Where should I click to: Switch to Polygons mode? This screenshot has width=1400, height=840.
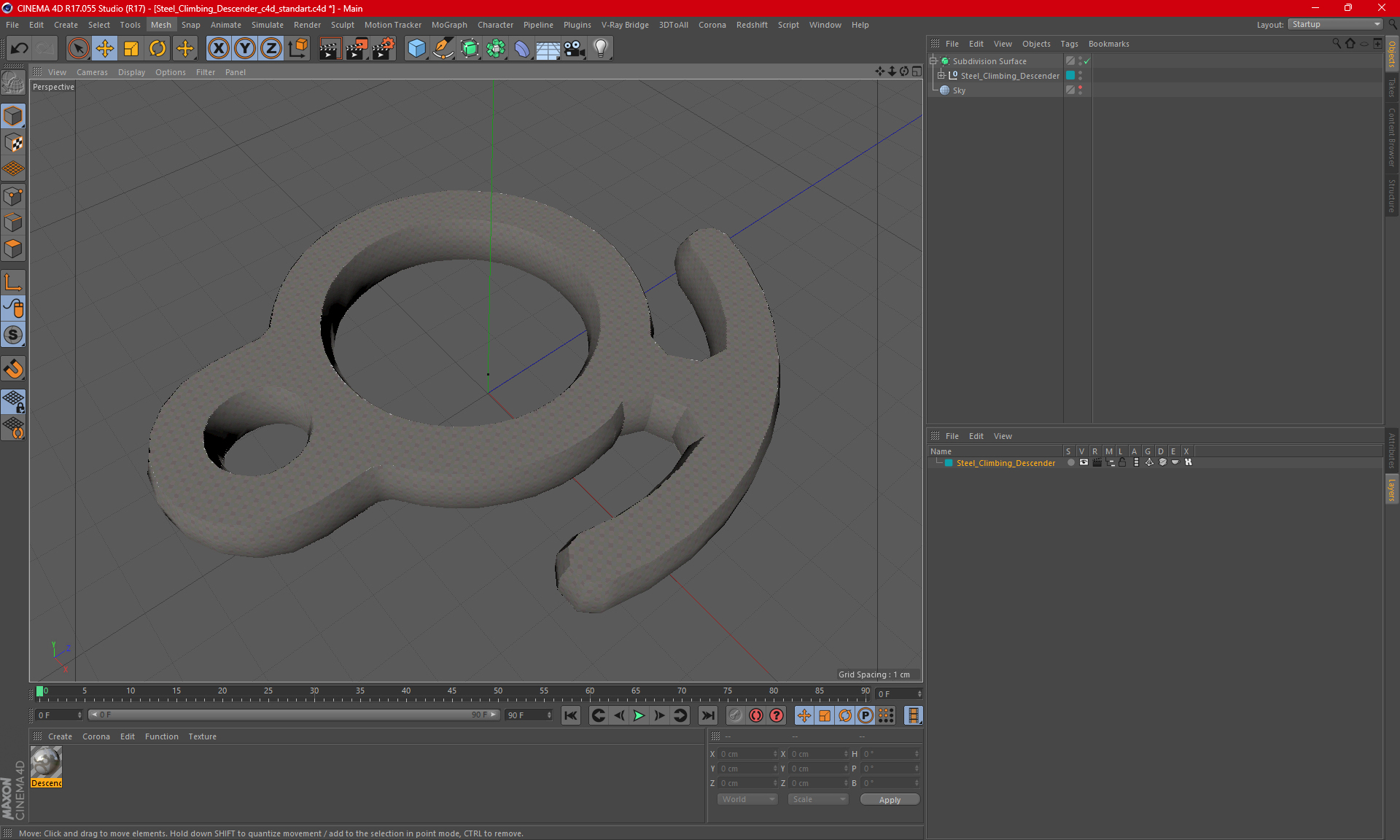pyautogui.click(x=13, y=249)
